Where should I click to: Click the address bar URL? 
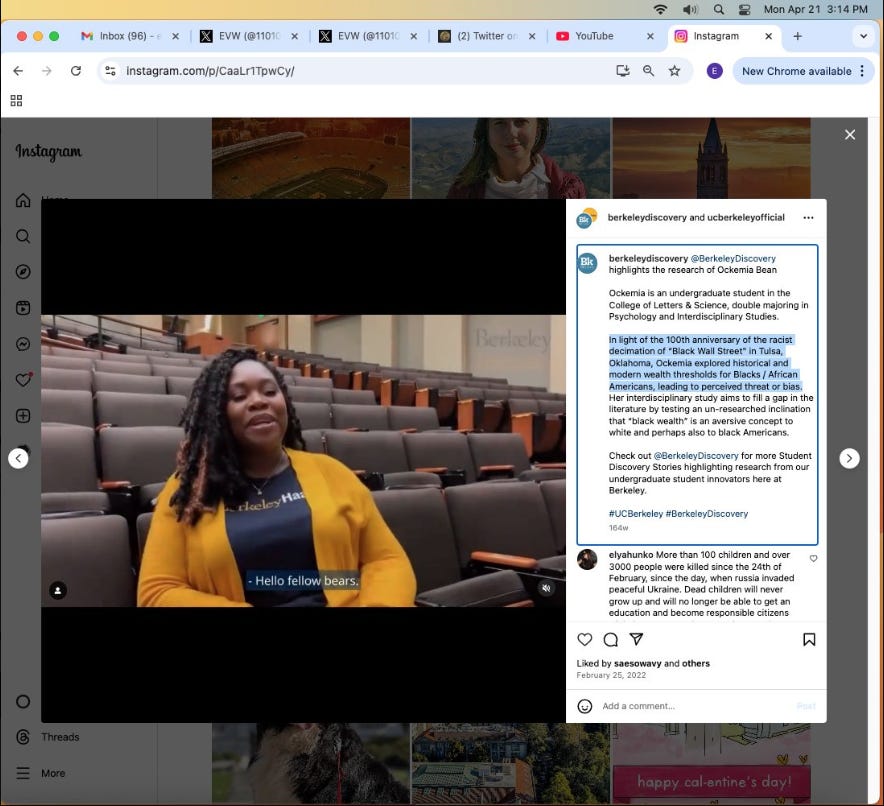pos(210,71)
